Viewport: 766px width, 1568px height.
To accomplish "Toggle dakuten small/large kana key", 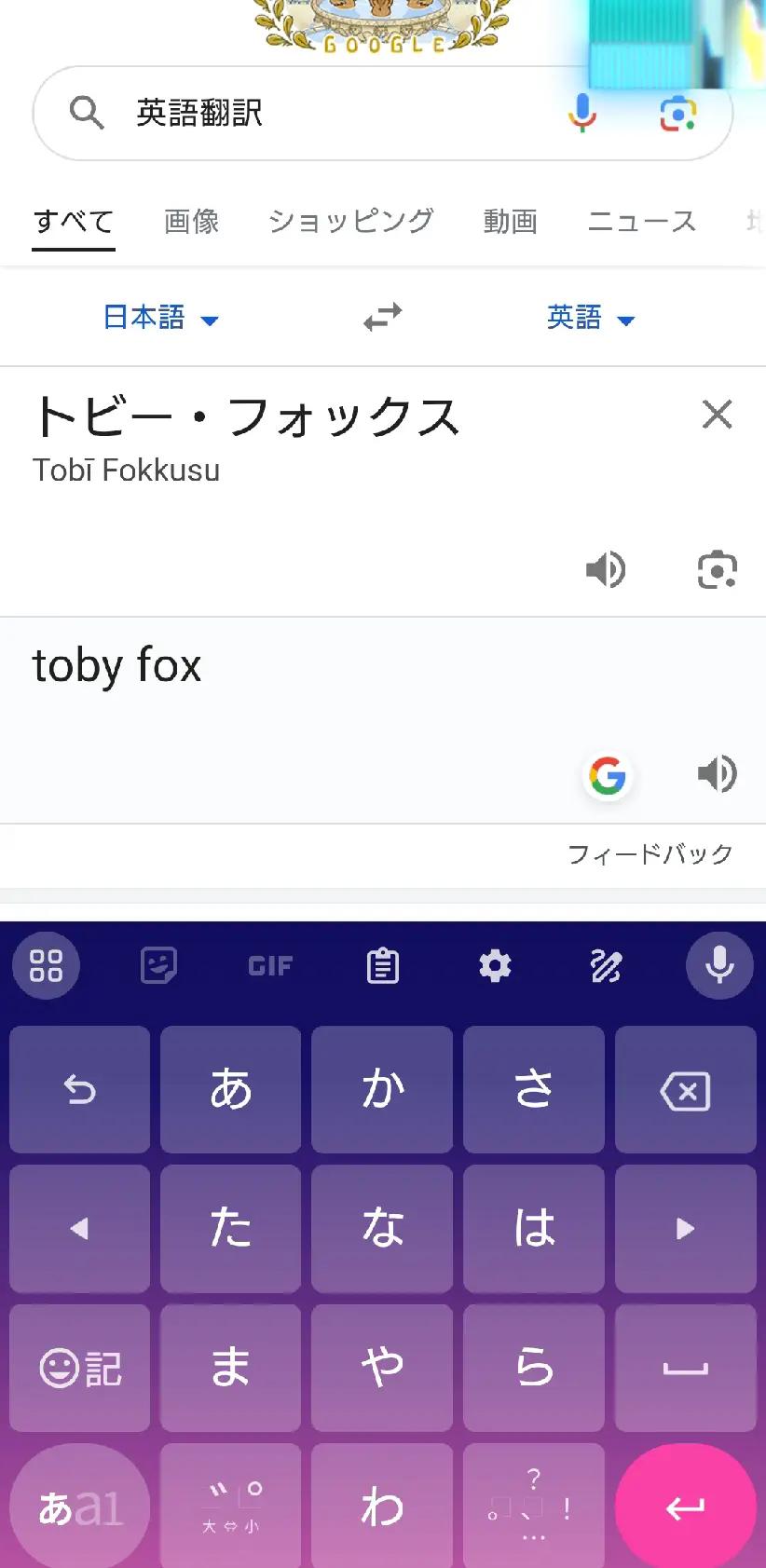I will click(x=230, y=1507).
